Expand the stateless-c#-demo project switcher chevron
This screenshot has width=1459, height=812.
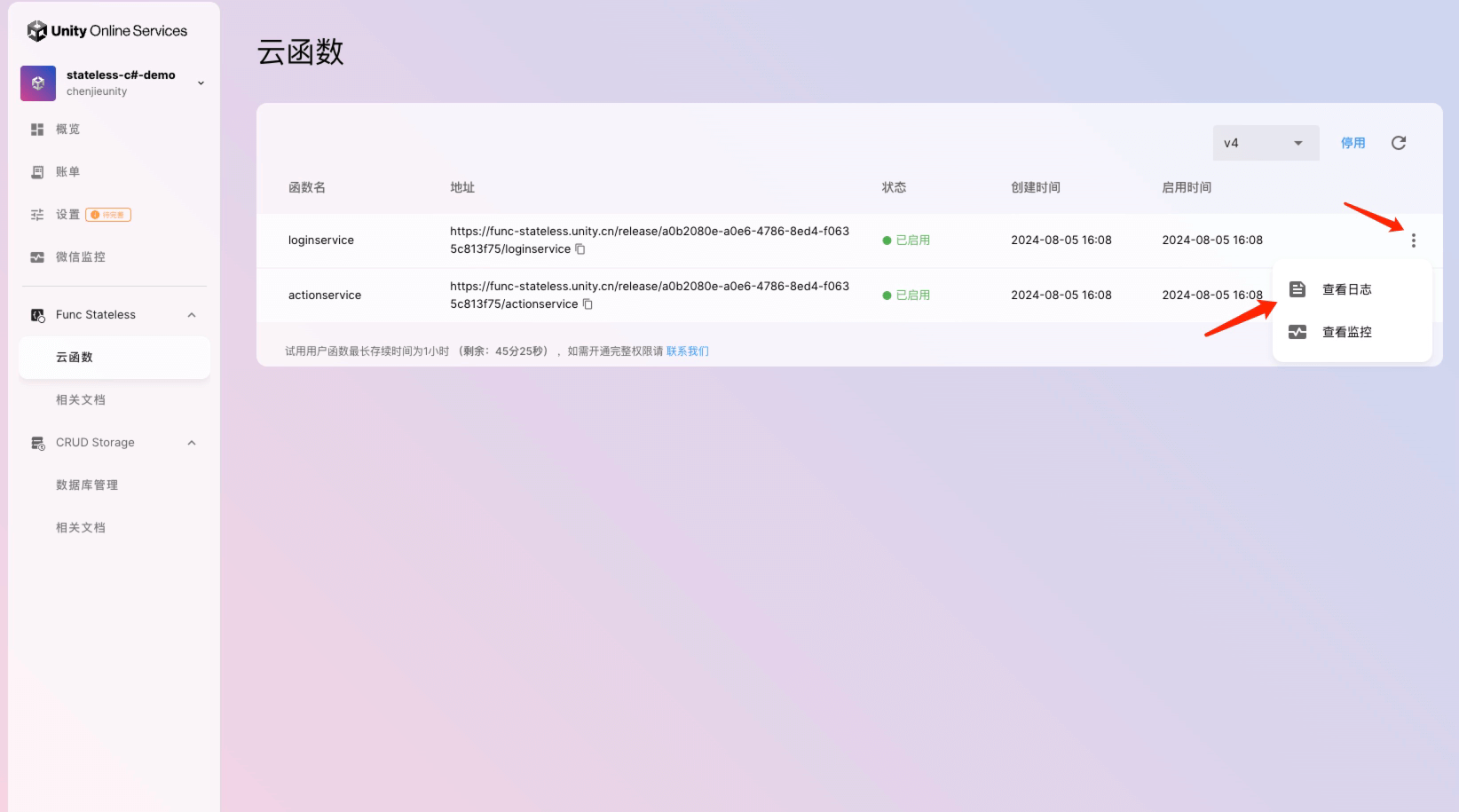201,83
